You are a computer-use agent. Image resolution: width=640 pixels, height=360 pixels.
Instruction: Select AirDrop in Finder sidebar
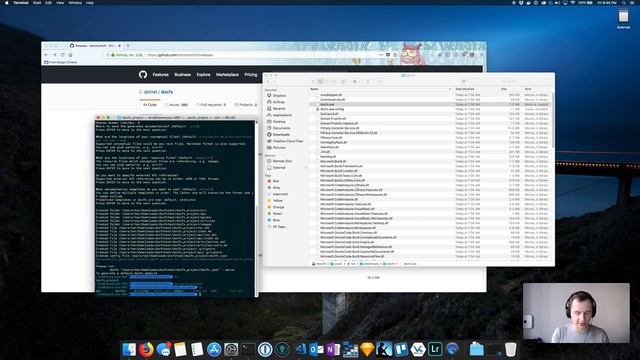click(278, 102)
